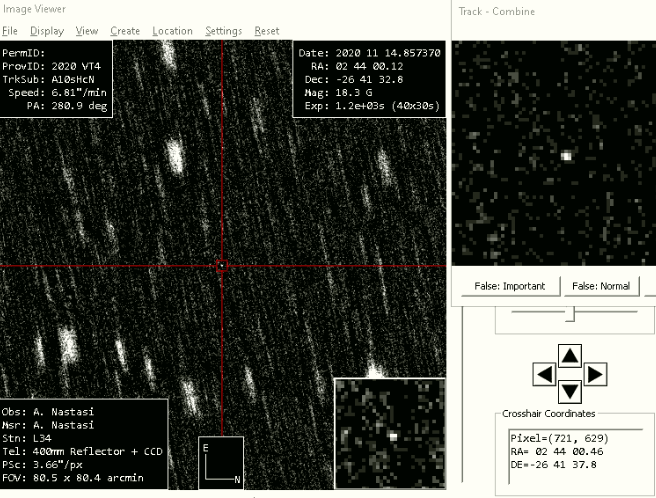This screenshot has width=656, height=498.
Task: Click the Stn: L34 station code
Action: click(x=27, y=438)
